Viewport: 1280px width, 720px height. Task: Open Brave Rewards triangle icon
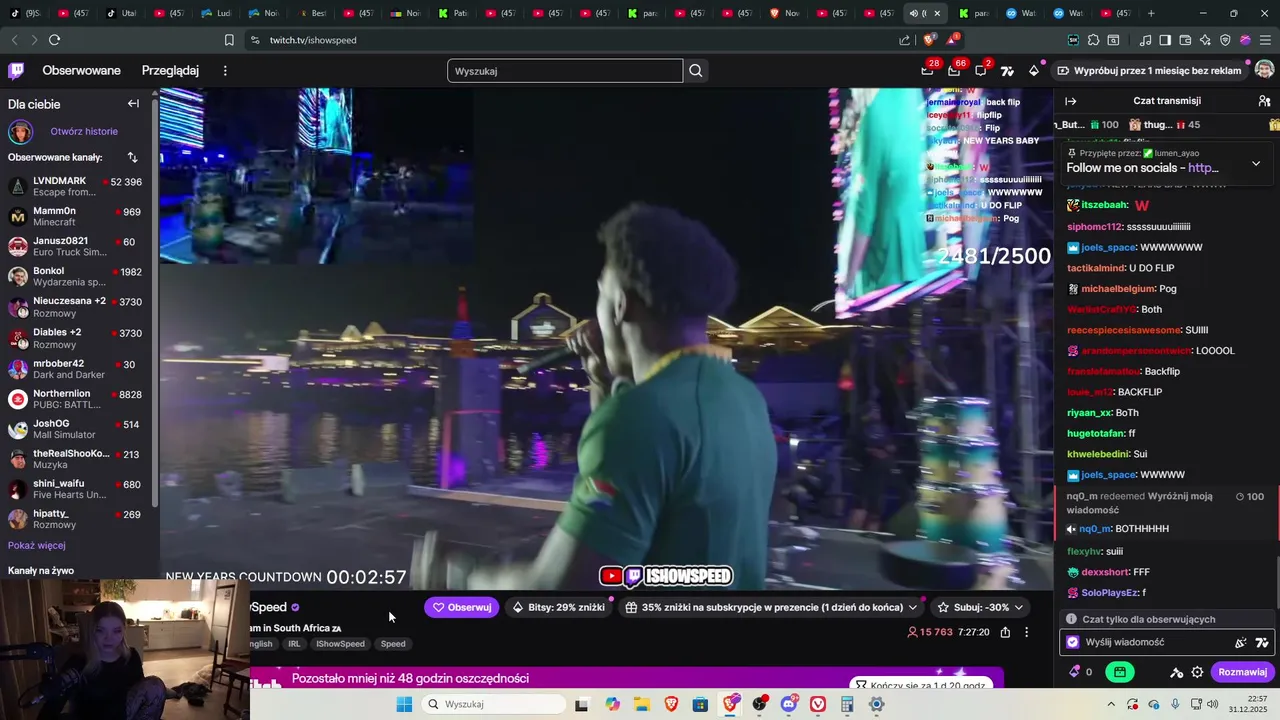click(952, 40)
